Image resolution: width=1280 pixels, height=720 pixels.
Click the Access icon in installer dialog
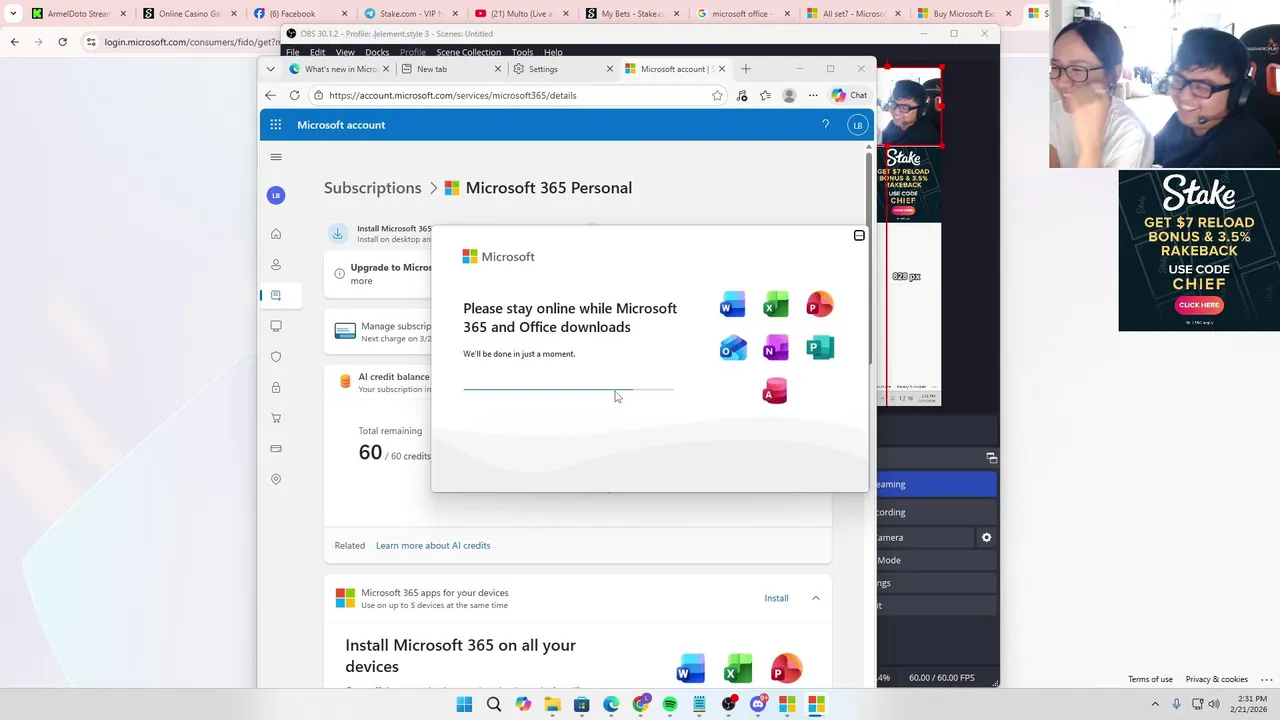pyautogui.click(x=775, y=391)
